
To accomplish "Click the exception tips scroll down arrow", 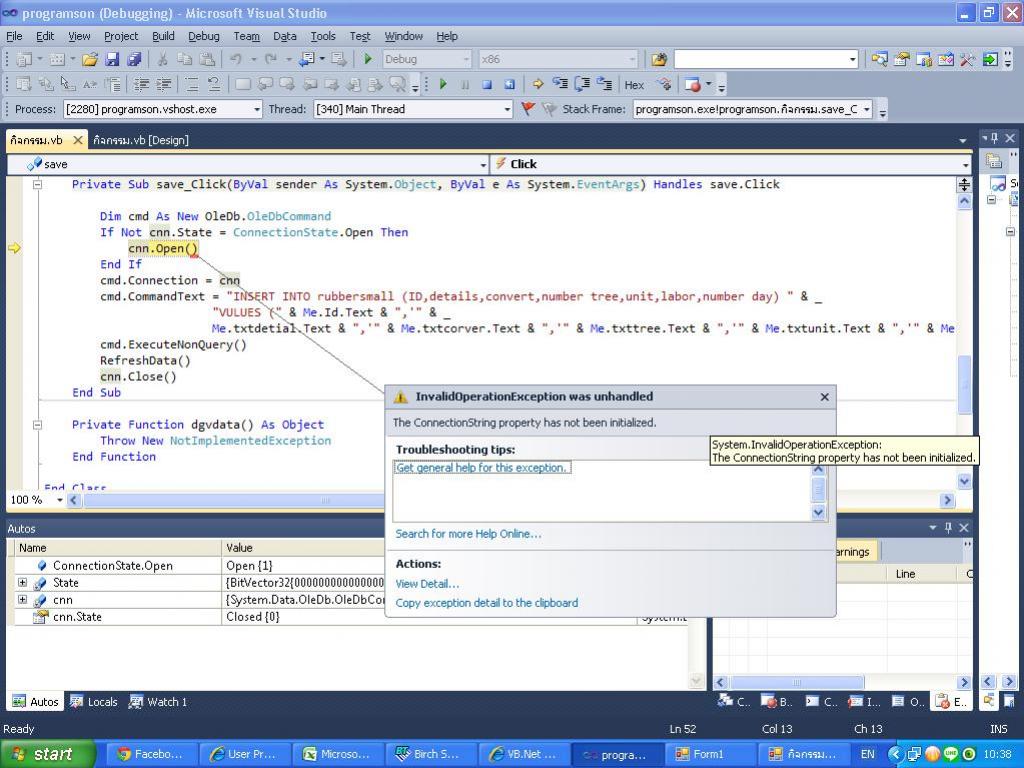I will pos(818,513).
